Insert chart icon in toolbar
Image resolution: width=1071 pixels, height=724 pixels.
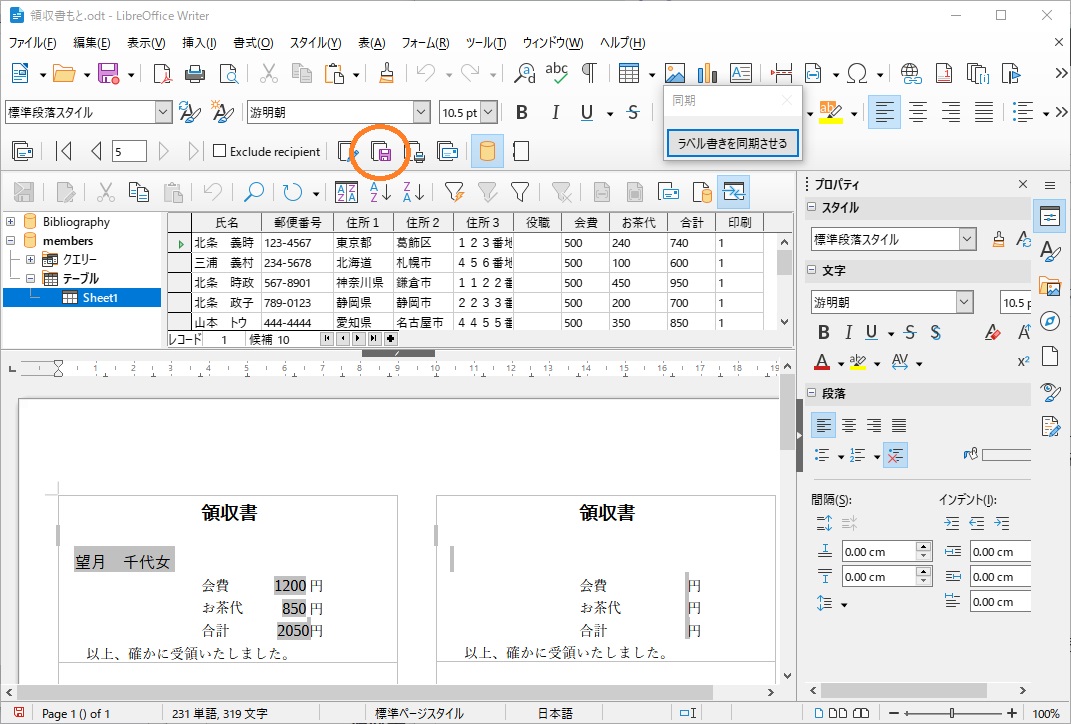tap(708, 73)
